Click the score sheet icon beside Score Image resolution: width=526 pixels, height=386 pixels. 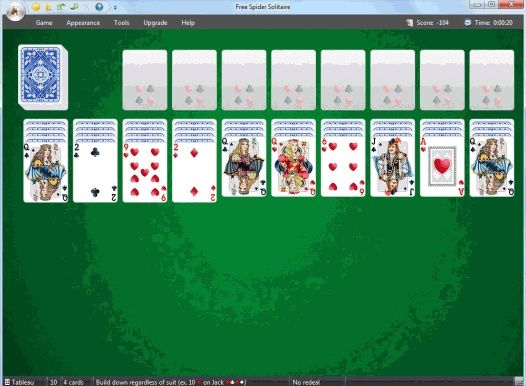[x=409, y=22]
